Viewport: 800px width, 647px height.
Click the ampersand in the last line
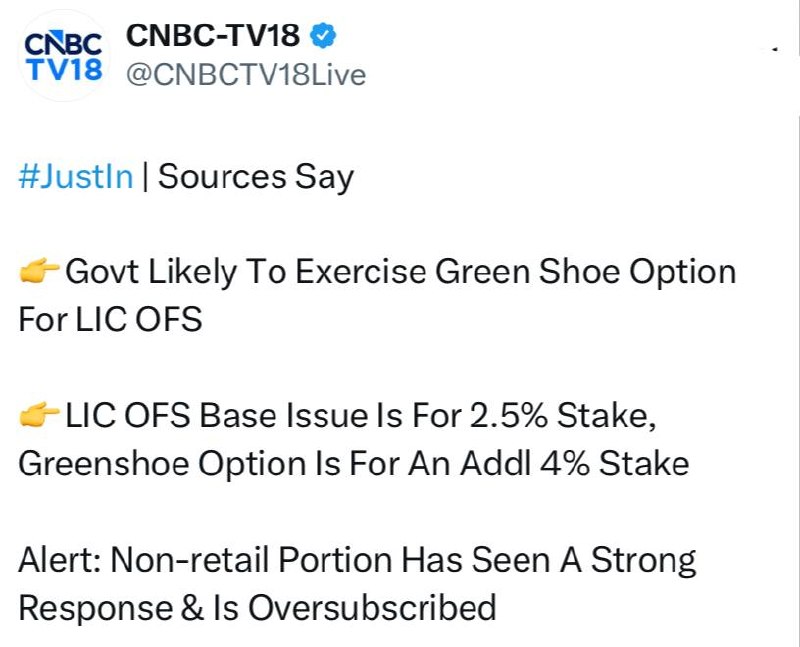click(192, 608)
